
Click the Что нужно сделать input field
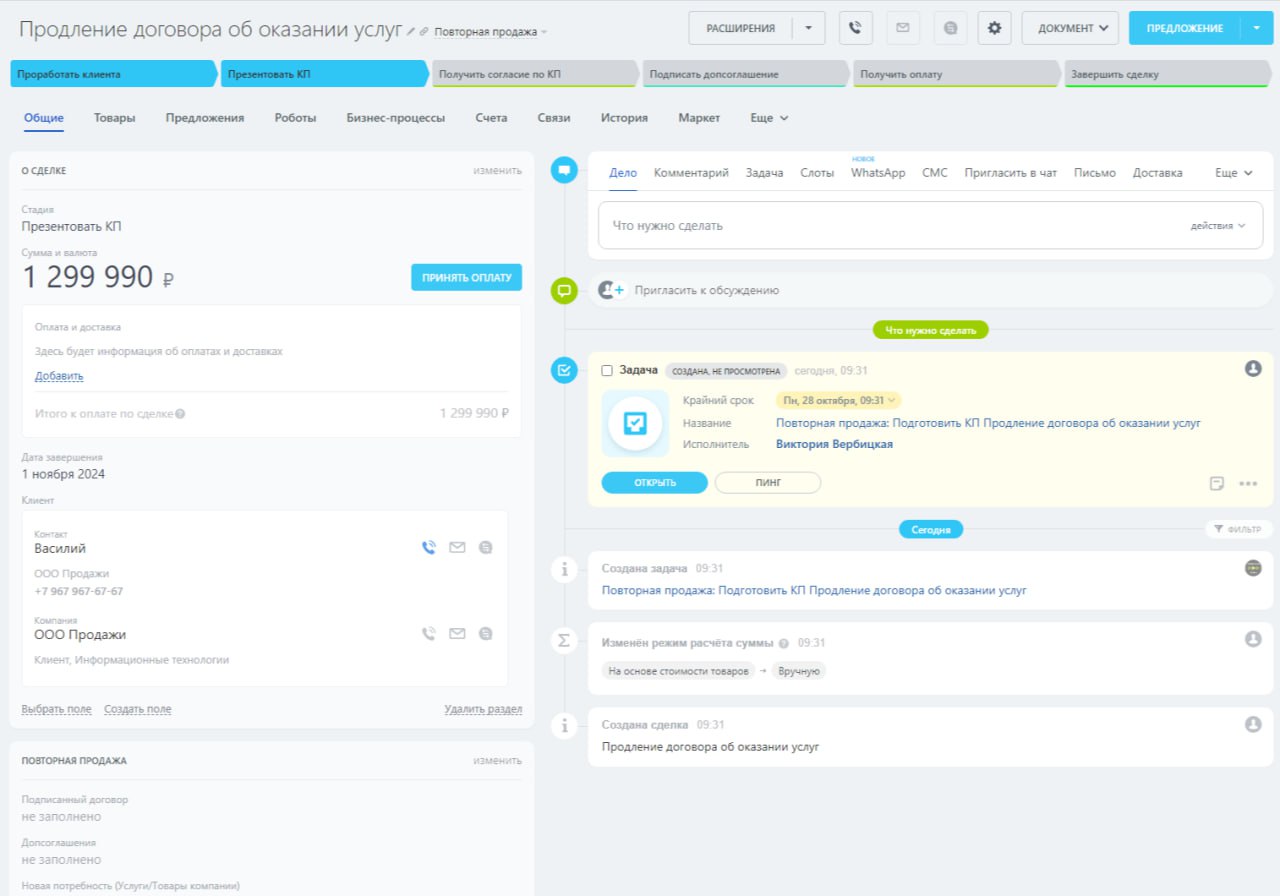coord(880,226)
